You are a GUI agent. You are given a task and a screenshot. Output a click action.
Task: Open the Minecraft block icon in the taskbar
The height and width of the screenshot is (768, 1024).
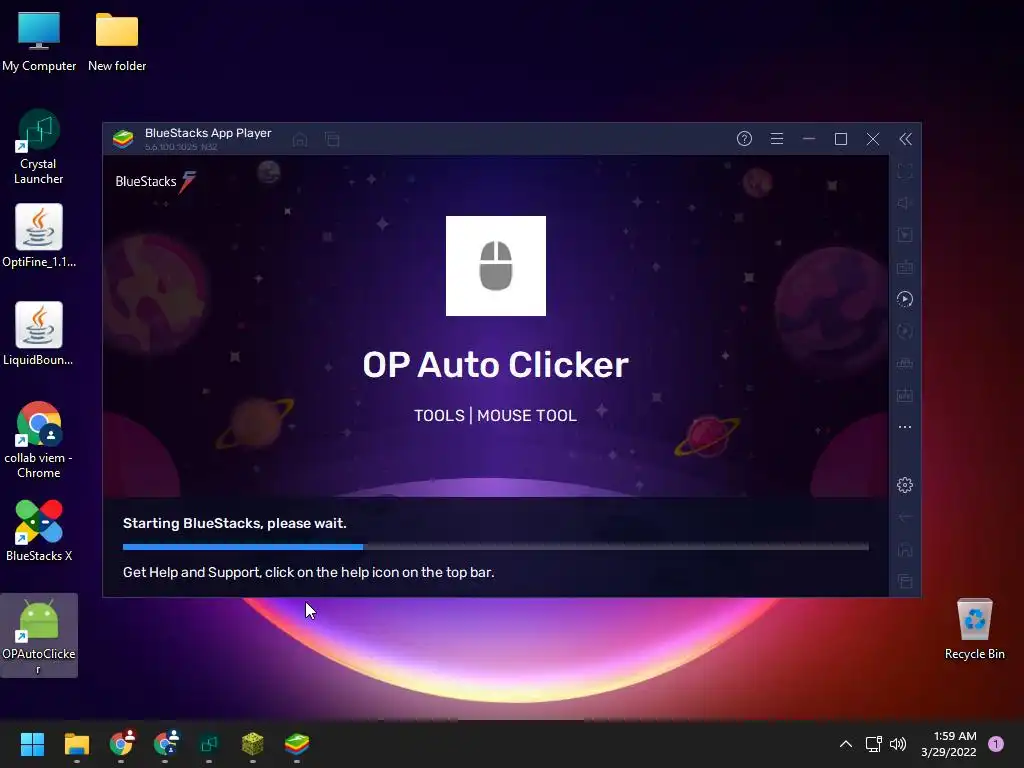click(253, 743)
